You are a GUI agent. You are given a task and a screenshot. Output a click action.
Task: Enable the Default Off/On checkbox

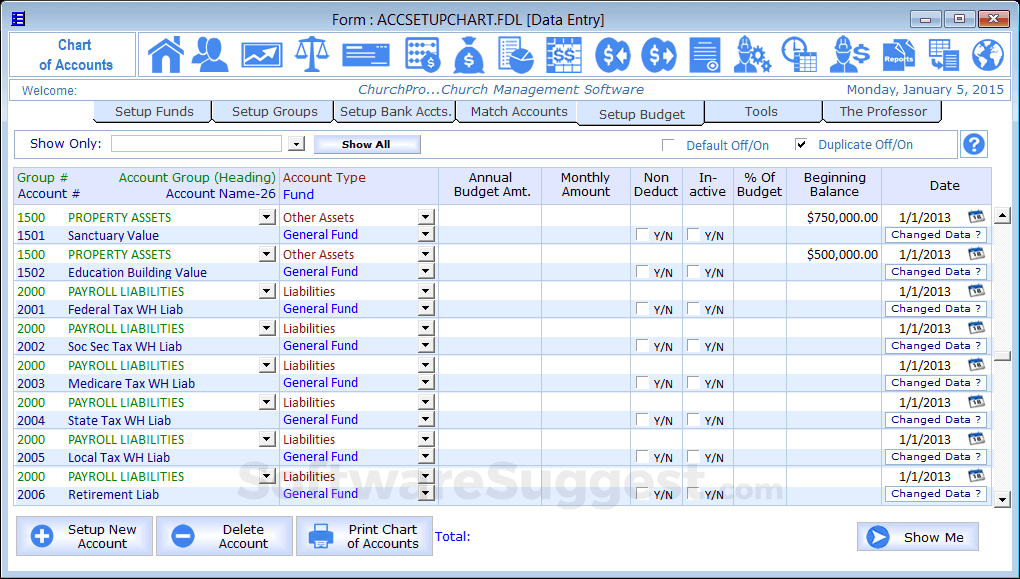pyautogui.click(x=667, y=143)
